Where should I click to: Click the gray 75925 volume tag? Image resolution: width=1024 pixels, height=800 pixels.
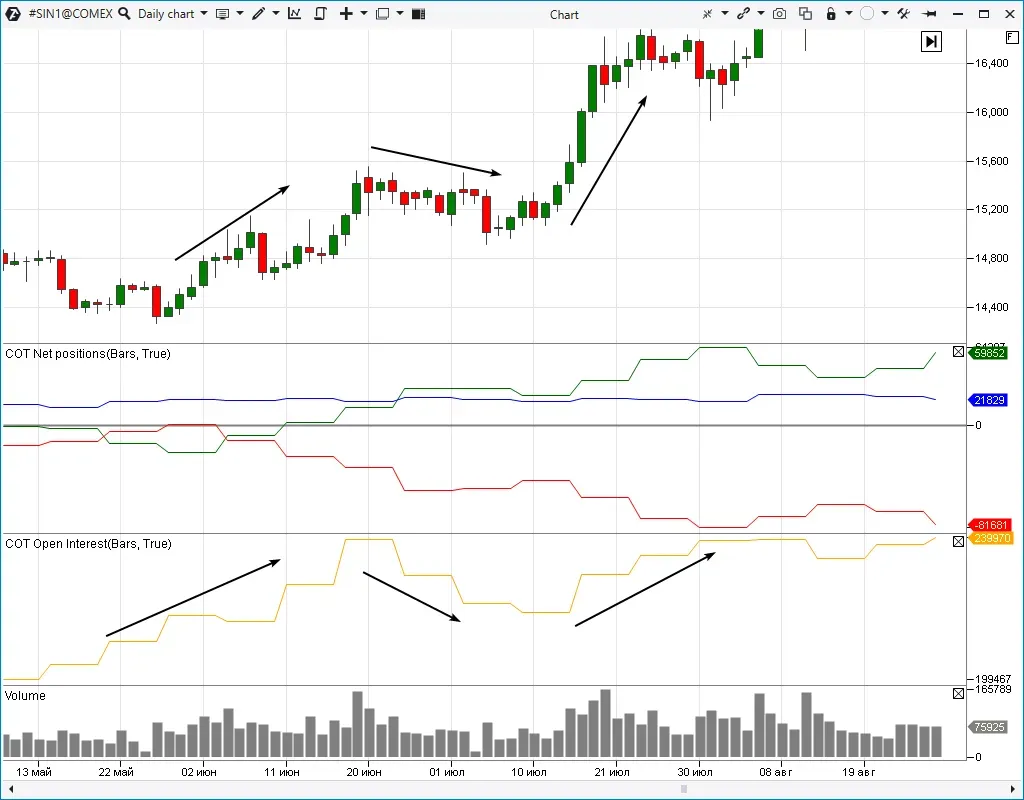[x=989, y=727]
